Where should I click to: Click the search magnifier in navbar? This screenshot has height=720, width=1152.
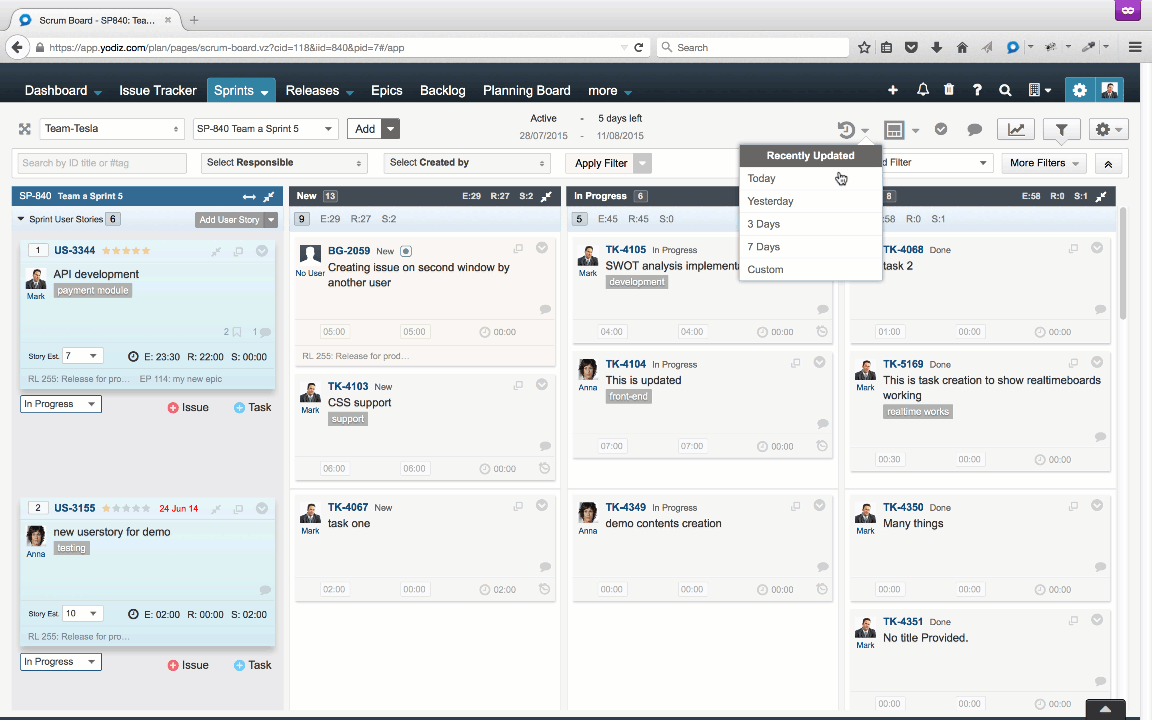(1005, 90)
